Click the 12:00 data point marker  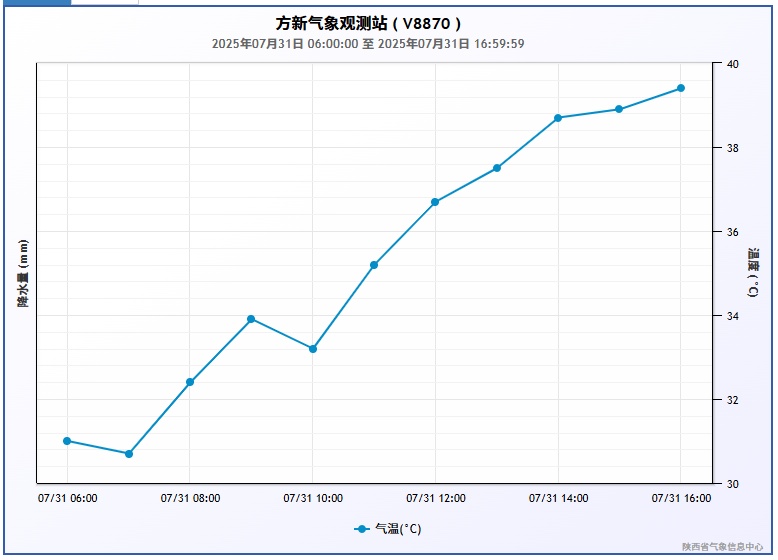435,202
